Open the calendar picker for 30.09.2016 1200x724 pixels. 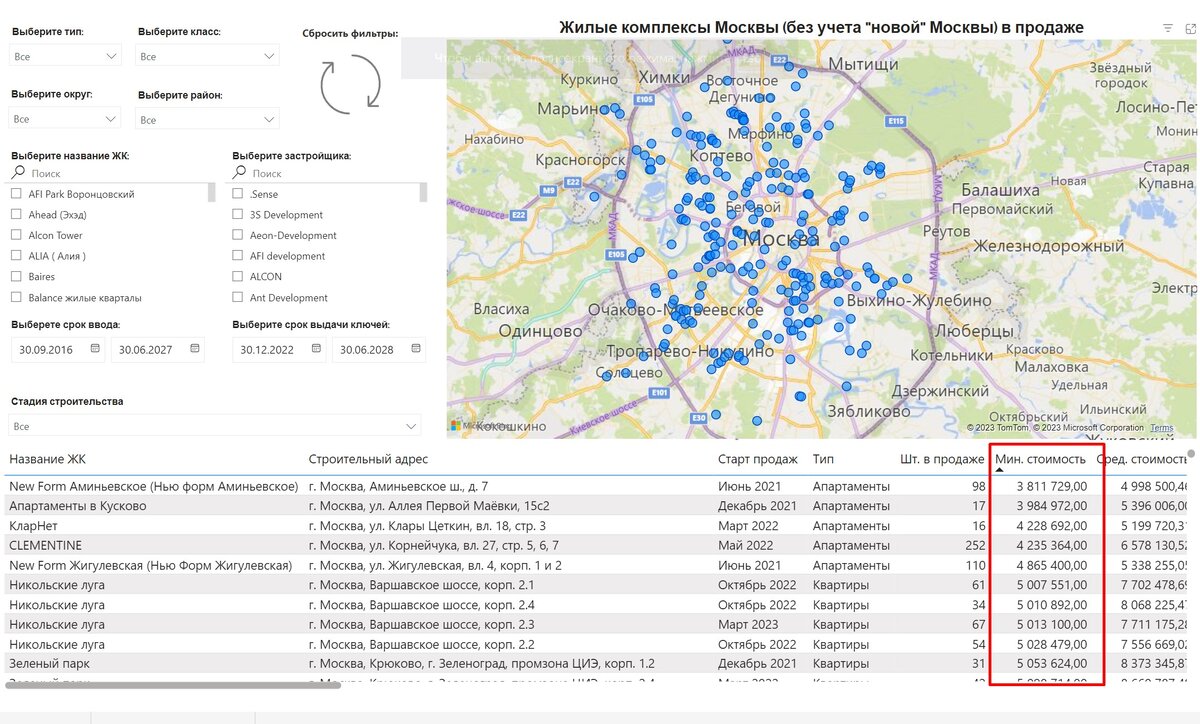(x=95, y=349)
